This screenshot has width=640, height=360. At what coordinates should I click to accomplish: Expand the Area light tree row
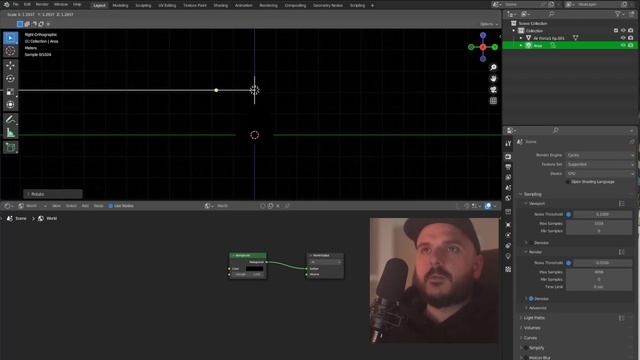pyautogui.click(x=521, y=45)
